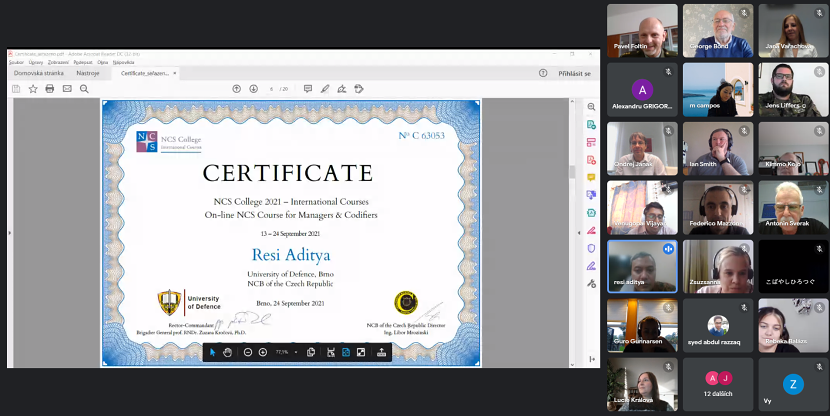
Task: Select the Certificate_seřazen... document tab
Action: point(145,73)
